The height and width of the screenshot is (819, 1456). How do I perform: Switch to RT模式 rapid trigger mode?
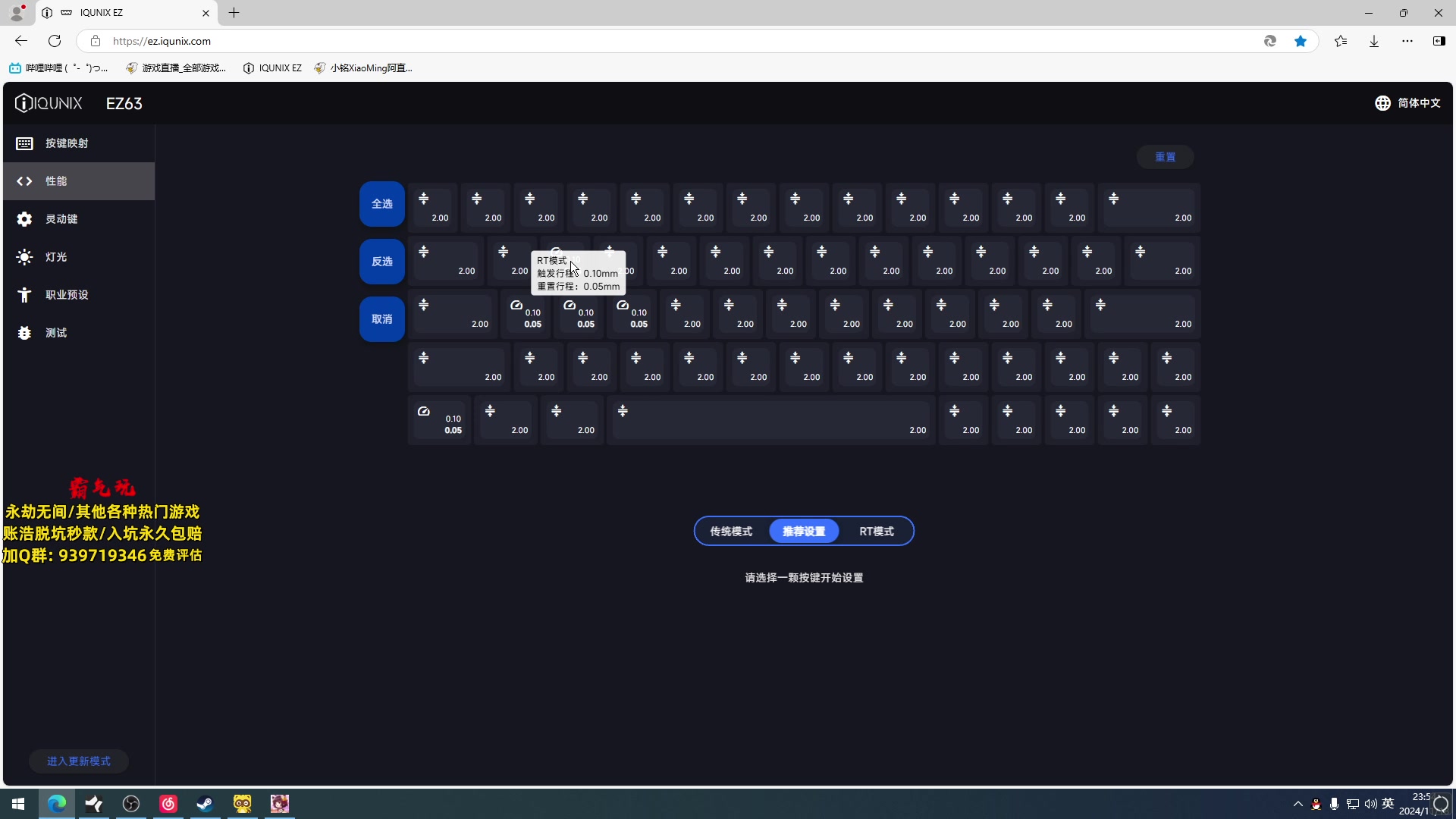[x=877, y=532]
